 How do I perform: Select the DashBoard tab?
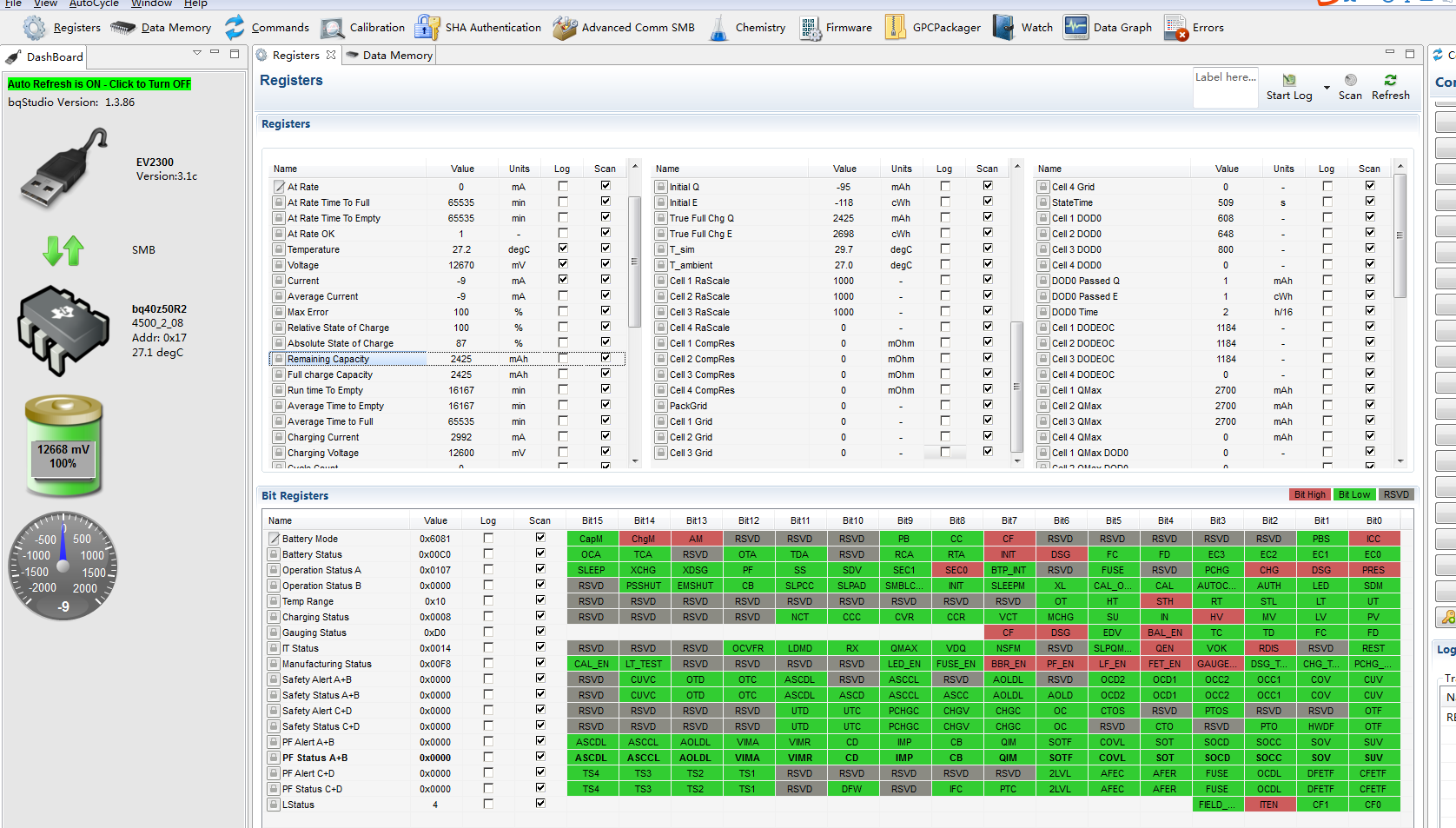45,57
